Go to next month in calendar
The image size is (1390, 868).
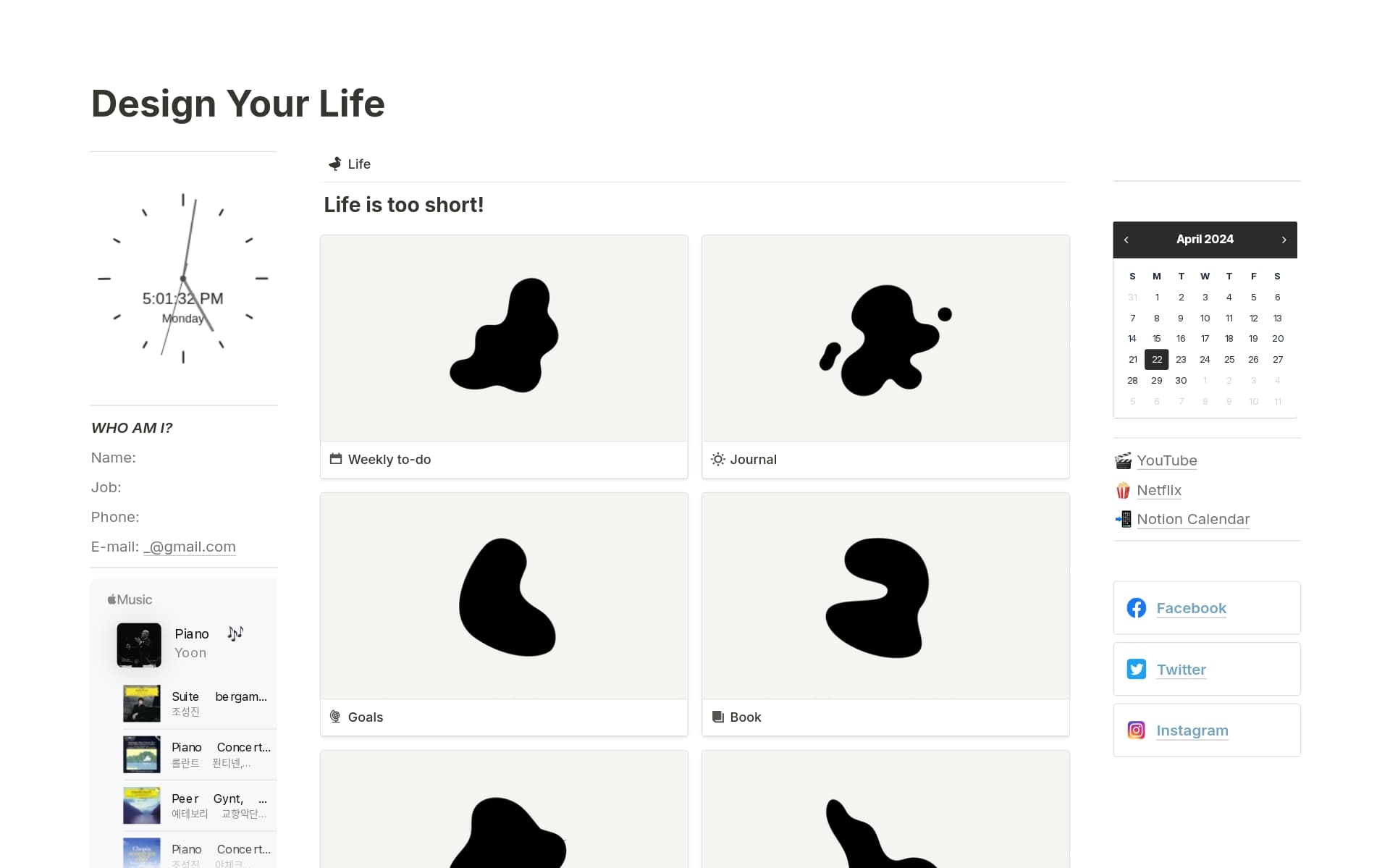pyautogui.click(x=1284, y=240)
